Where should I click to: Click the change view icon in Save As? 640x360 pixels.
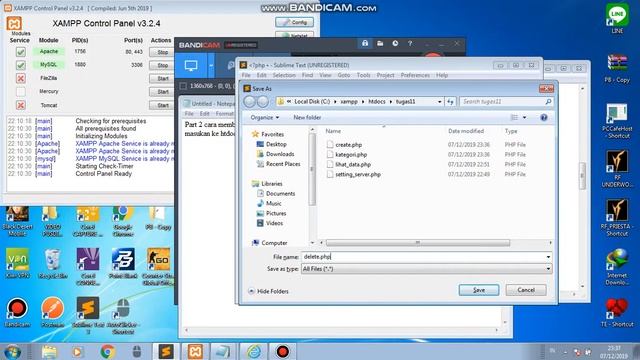coord(514,118)
